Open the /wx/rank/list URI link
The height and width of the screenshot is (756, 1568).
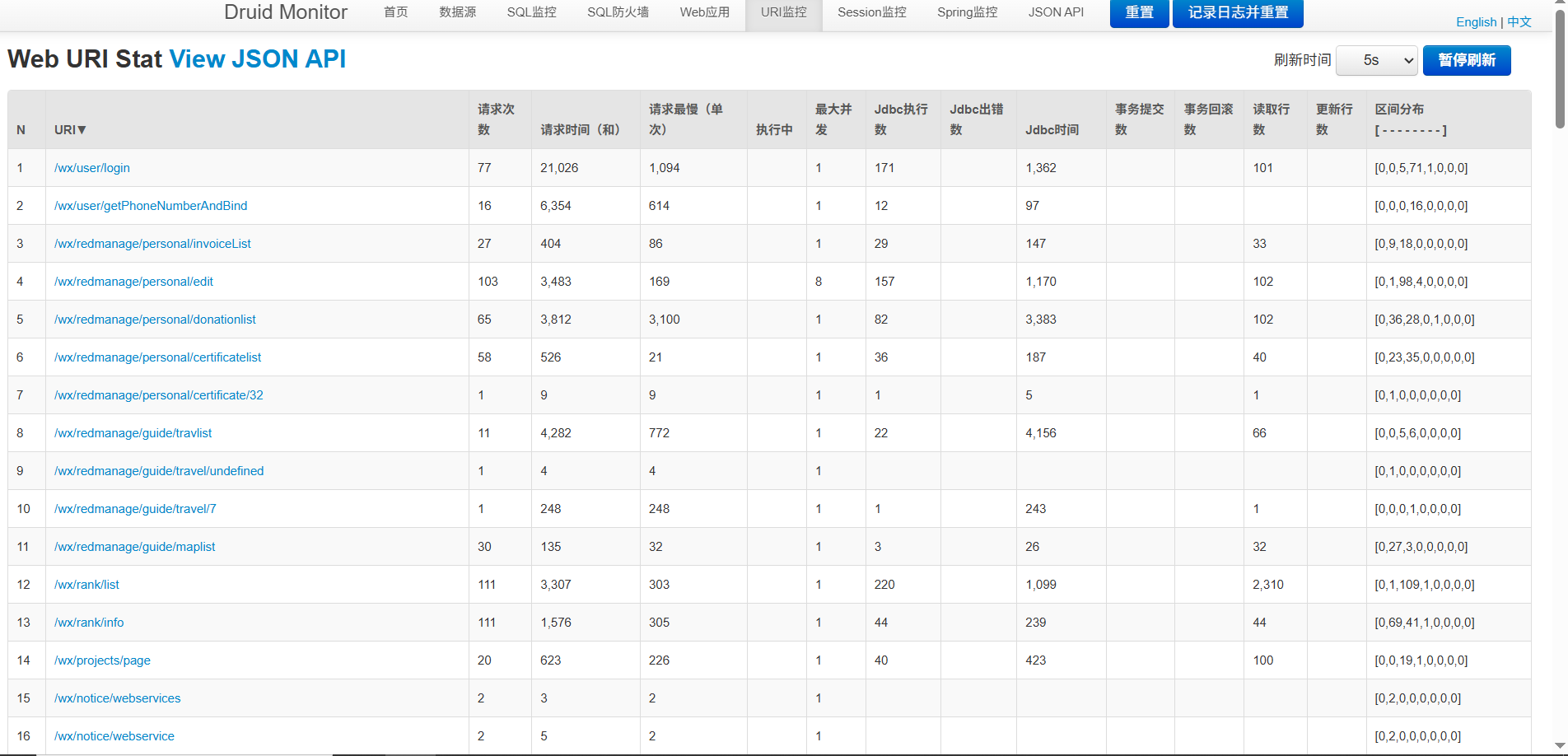click(86, 585)
